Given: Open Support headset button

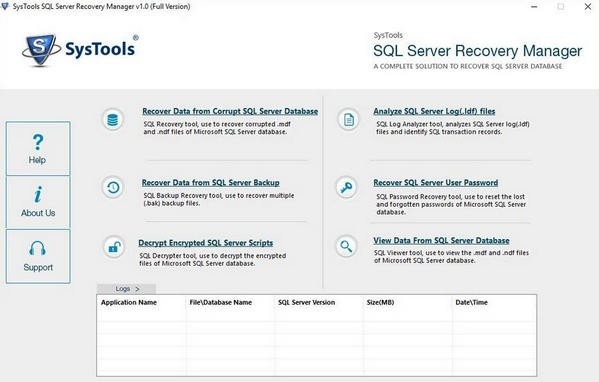Looking at the screenshot, I should 38,256.
